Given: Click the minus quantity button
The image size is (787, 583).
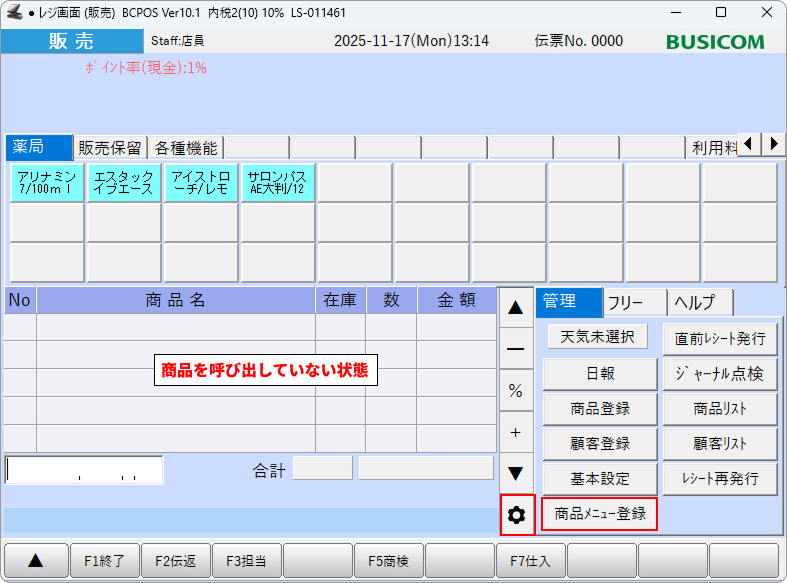Looking at the screenshot, I should click(516, 349).
